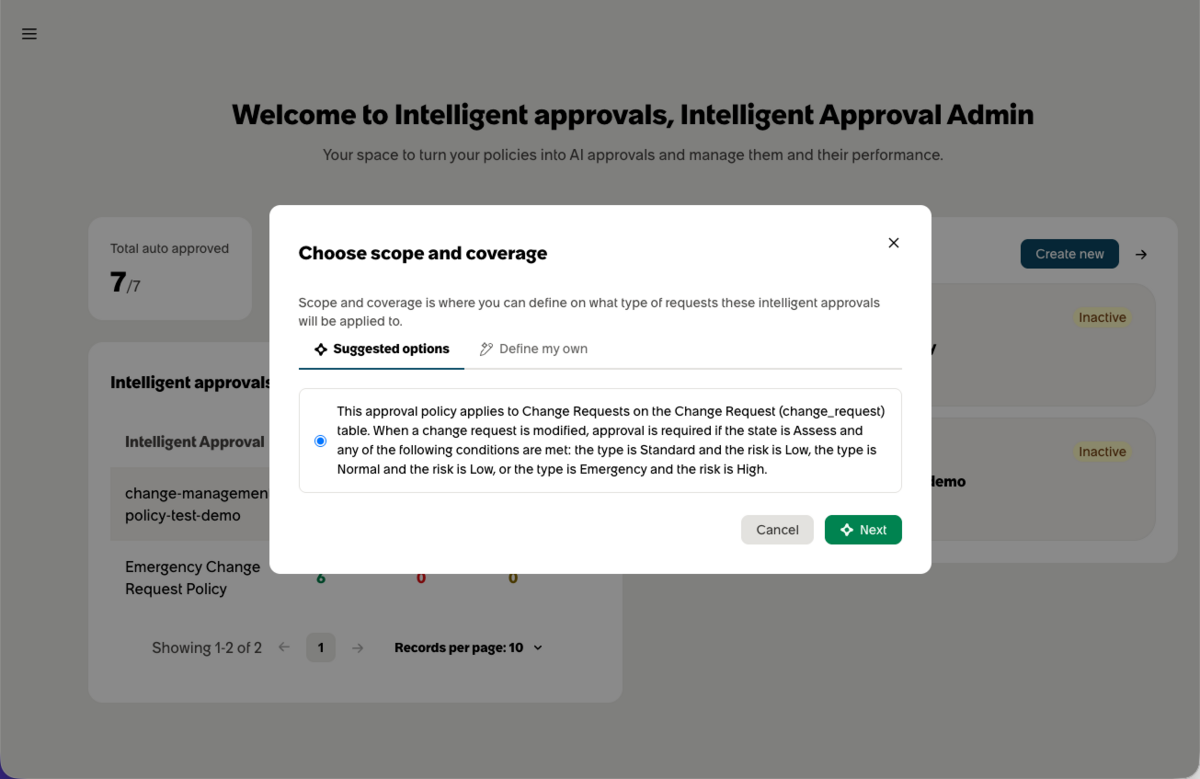Click the Choose scope and coverage heading
This screenshot has width=1200, height=779.
pyautogui.click(x=423, y=253)
